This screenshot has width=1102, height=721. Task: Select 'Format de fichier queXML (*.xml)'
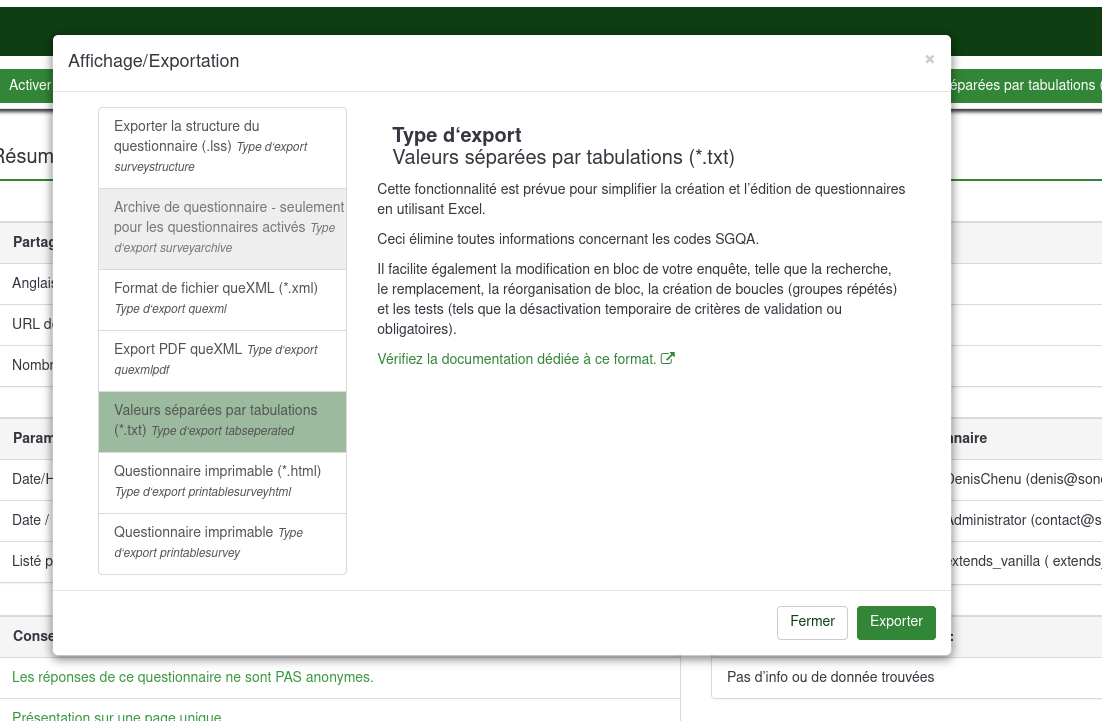point(222,299)
